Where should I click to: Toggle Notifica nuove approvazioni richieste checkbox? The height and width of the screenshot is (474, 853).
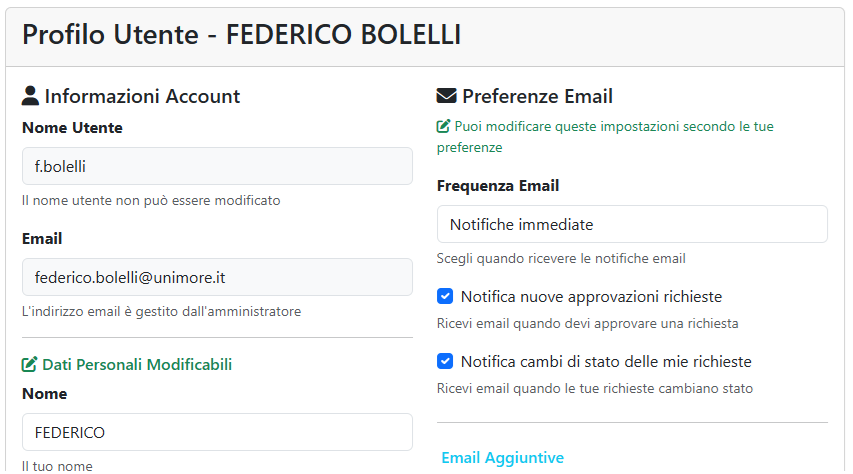click(446, 296)
